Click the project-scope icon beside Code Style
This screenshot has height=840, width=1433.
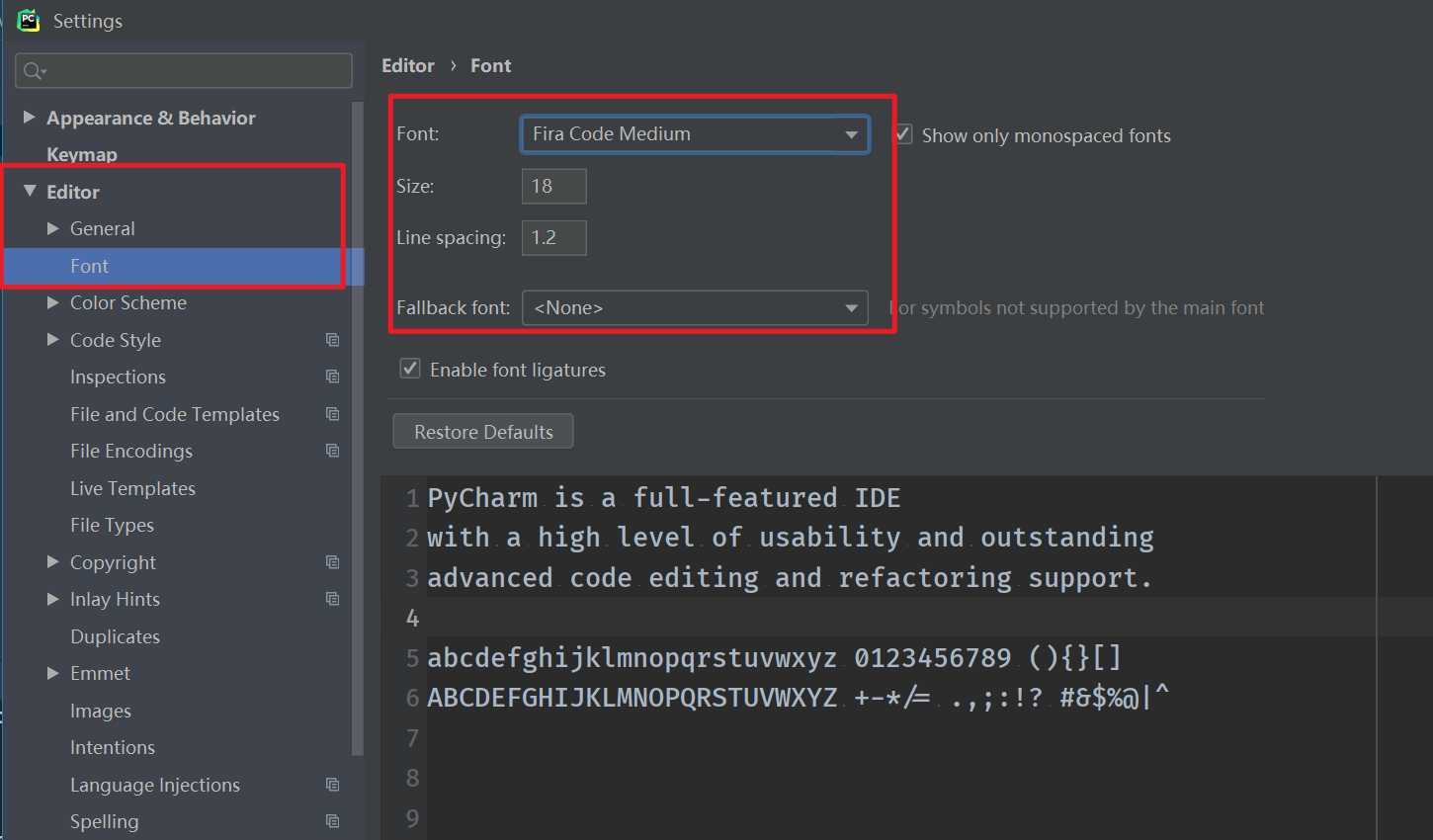pos(332,340)
